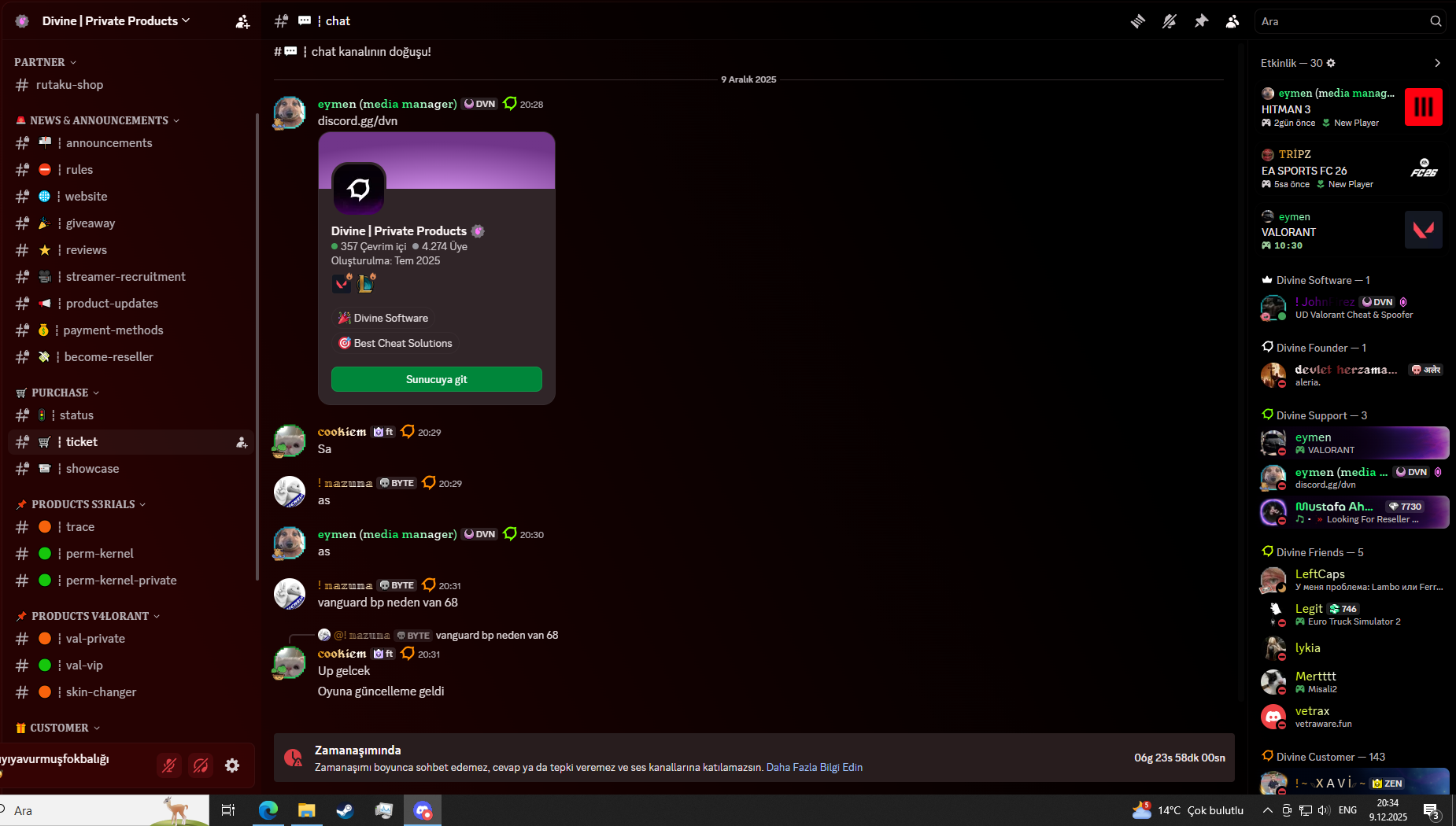Open the val-vip channel
The image size is (1456, 826).
[131, 666]
